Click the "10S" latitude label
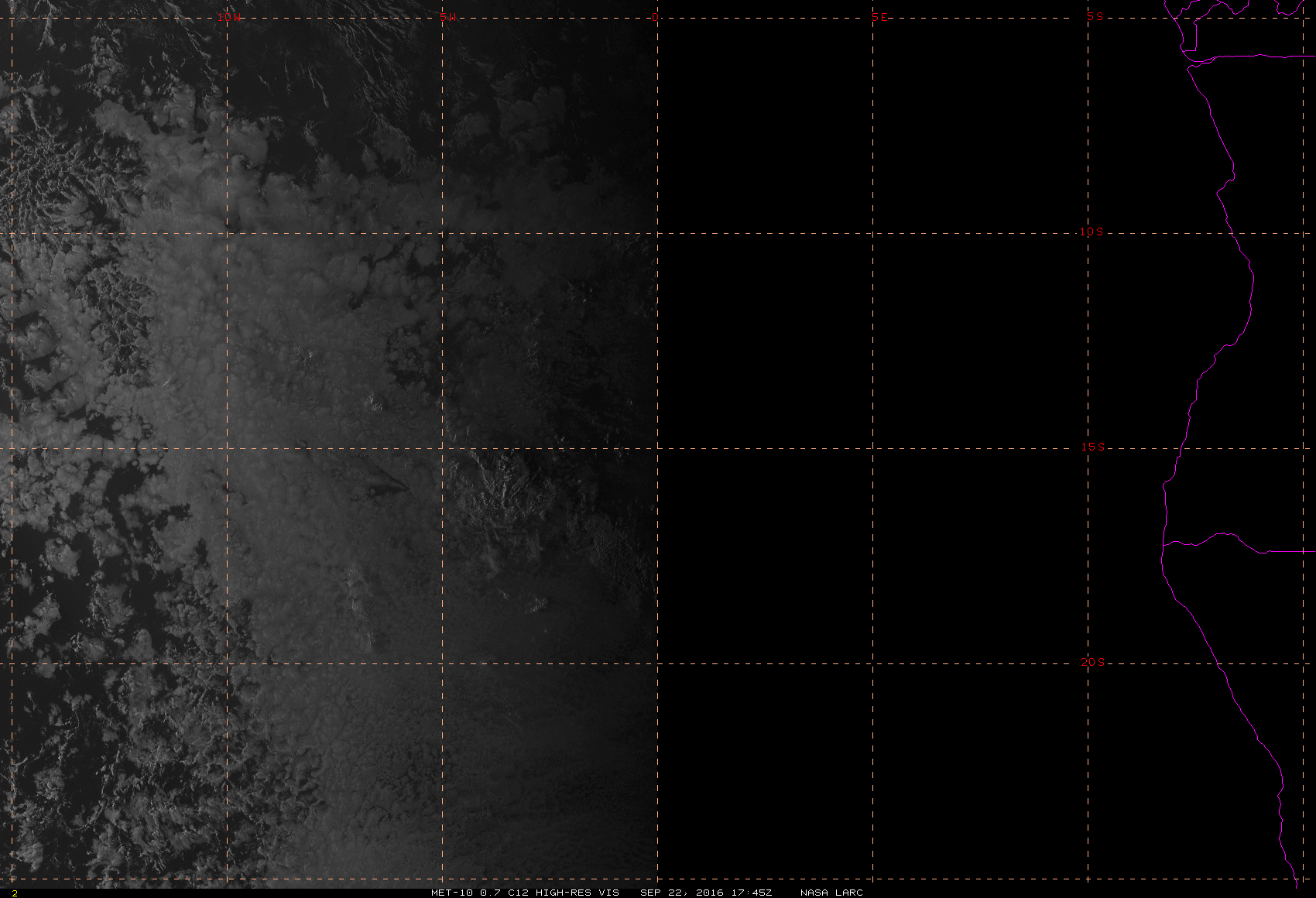Screen dimensions: 1316x898 click(x=1092, y=231)
